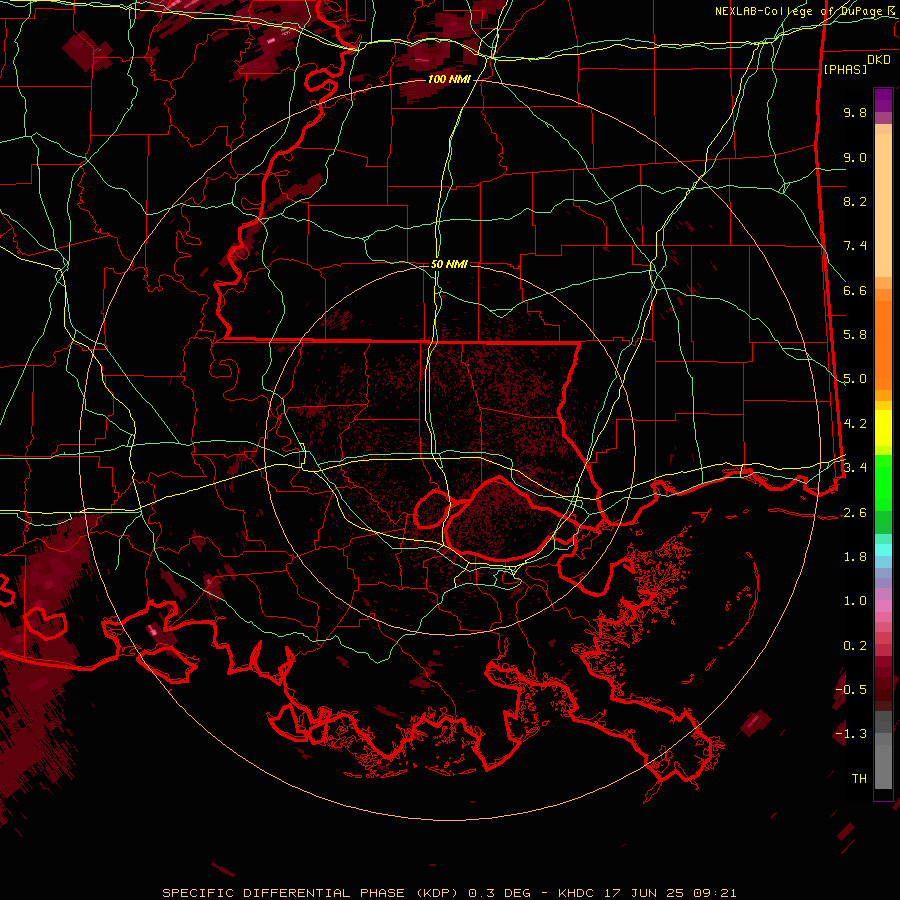Image resolution: width=900 pixels, height=900 pixels.
Task: Click the yellow segment of the color bar
Action: tap(883, 428)
